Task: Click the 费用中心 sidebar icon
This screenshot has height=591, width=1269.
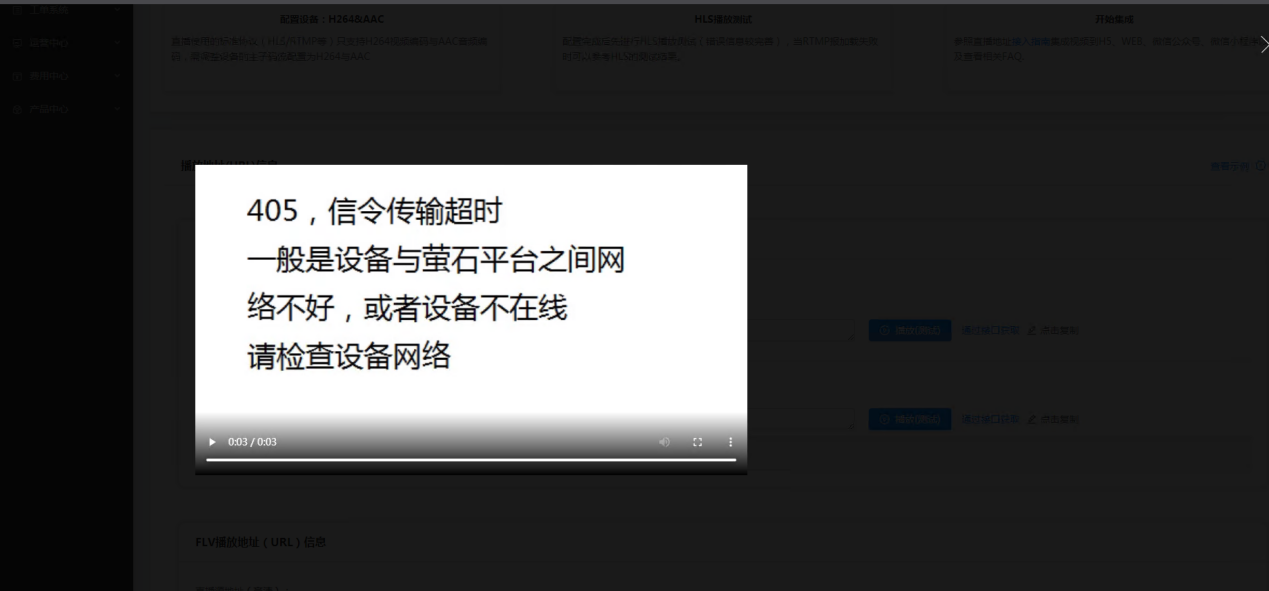Action: click(18, 75)
